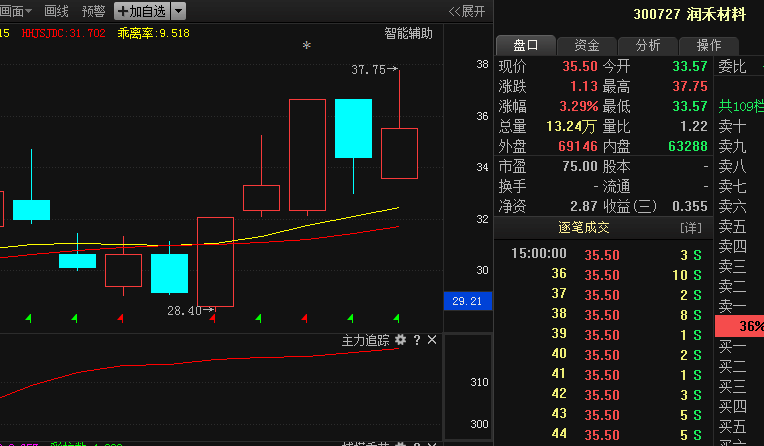
Task: Open the 画面 dropdown menu
Action: [16, 11]
